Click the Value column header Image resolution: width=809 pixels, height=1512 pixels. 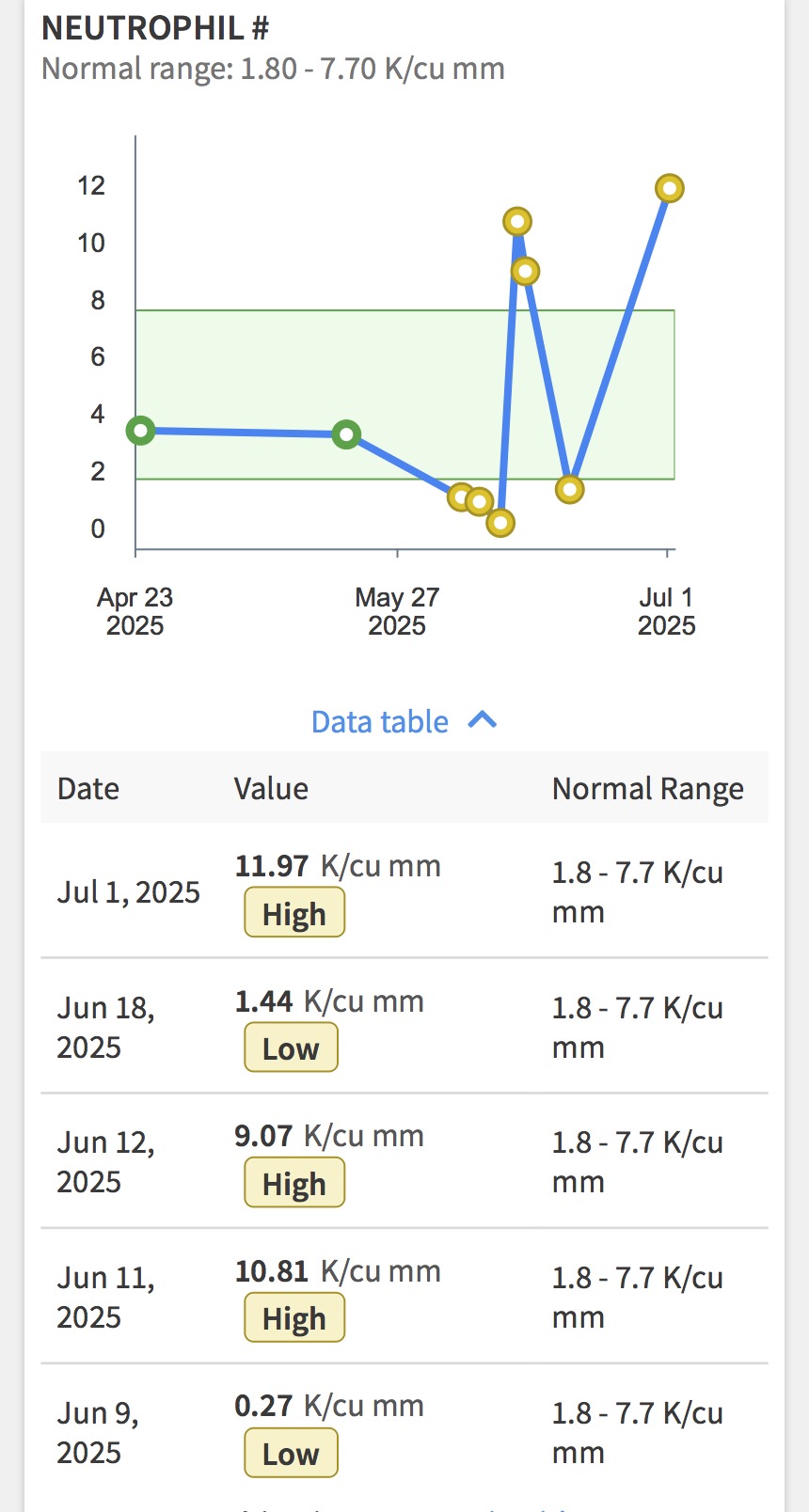pyautogui.click(x=271, y=789)
